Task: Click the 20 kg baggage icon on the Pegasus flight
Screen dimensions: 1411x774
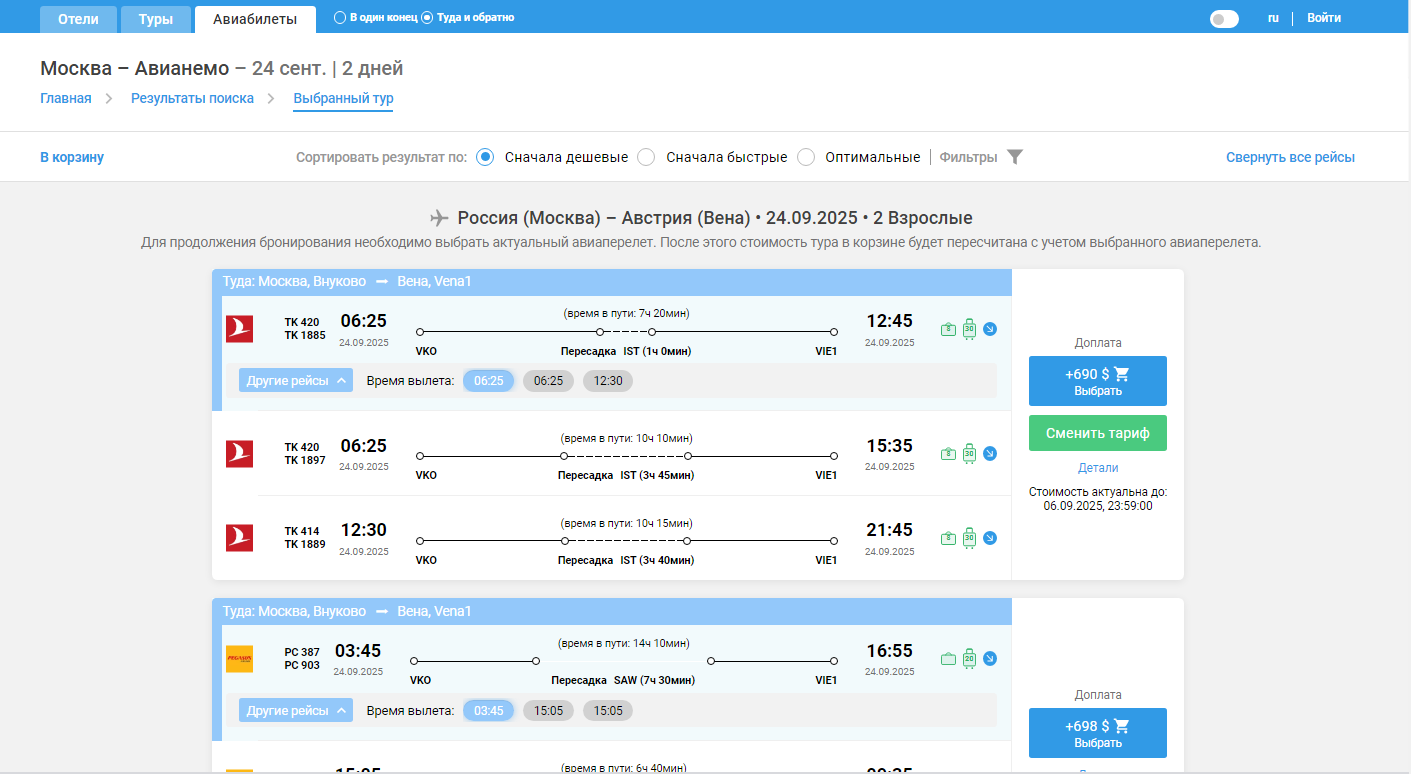Action: click(968, 659)
